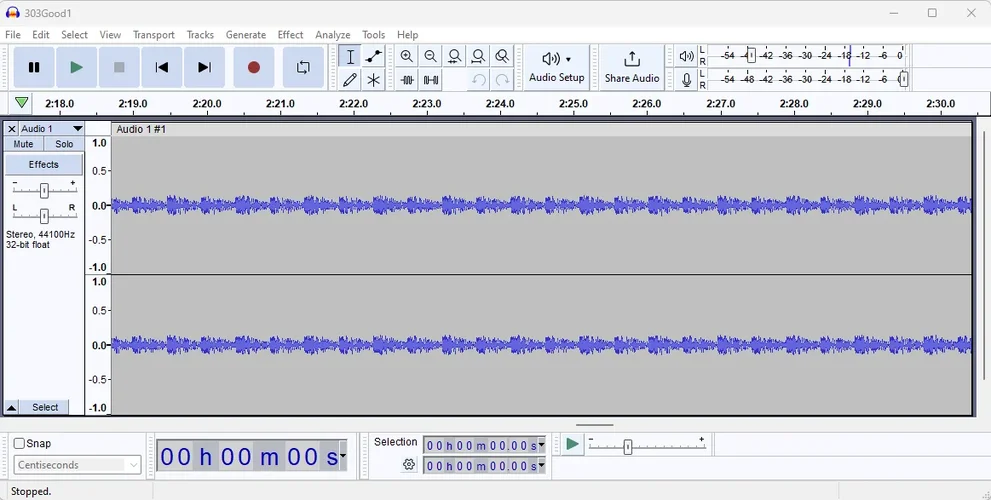Click the red Record button
Image resolution: width=991 pixels, height=500 pixels.
(x=253, y=67)
